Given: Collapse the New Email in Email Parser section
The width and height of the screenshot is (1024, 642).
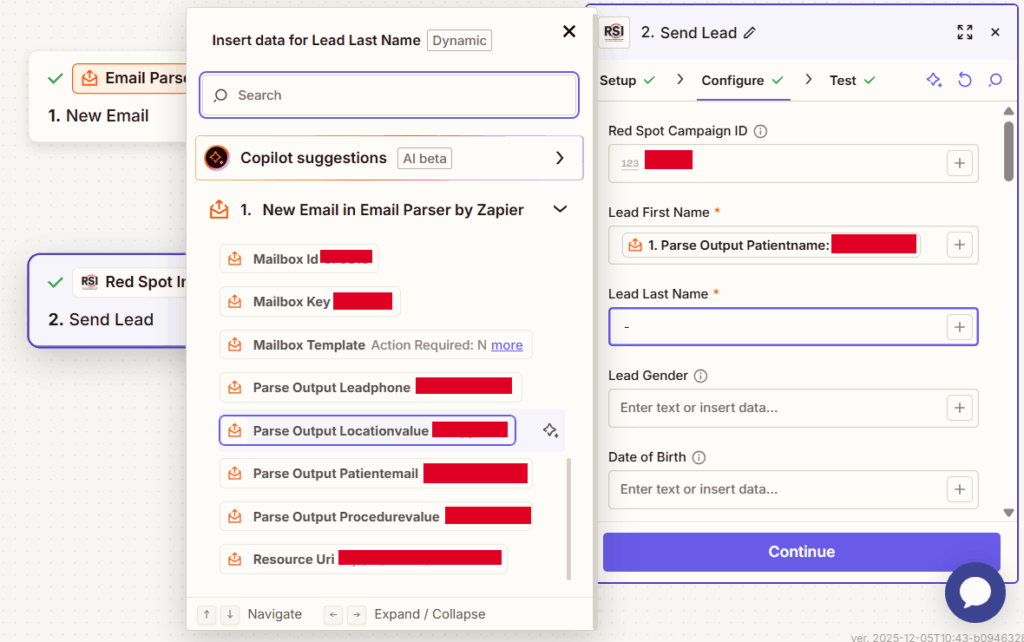Looking at the screenshot, I should [560, 209].
